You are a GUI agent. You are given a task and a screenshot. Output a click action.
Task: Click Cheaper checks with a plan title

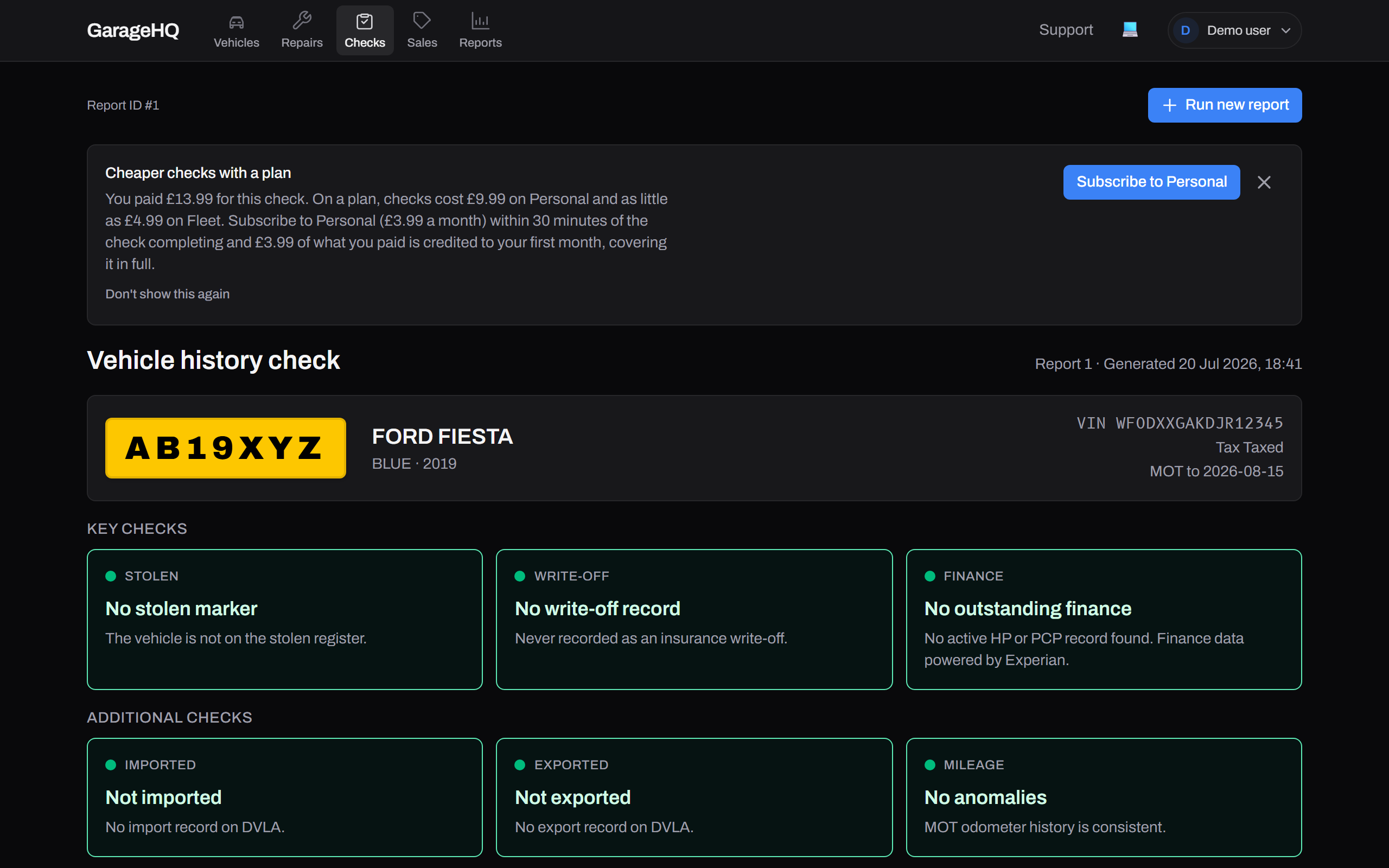198,173
